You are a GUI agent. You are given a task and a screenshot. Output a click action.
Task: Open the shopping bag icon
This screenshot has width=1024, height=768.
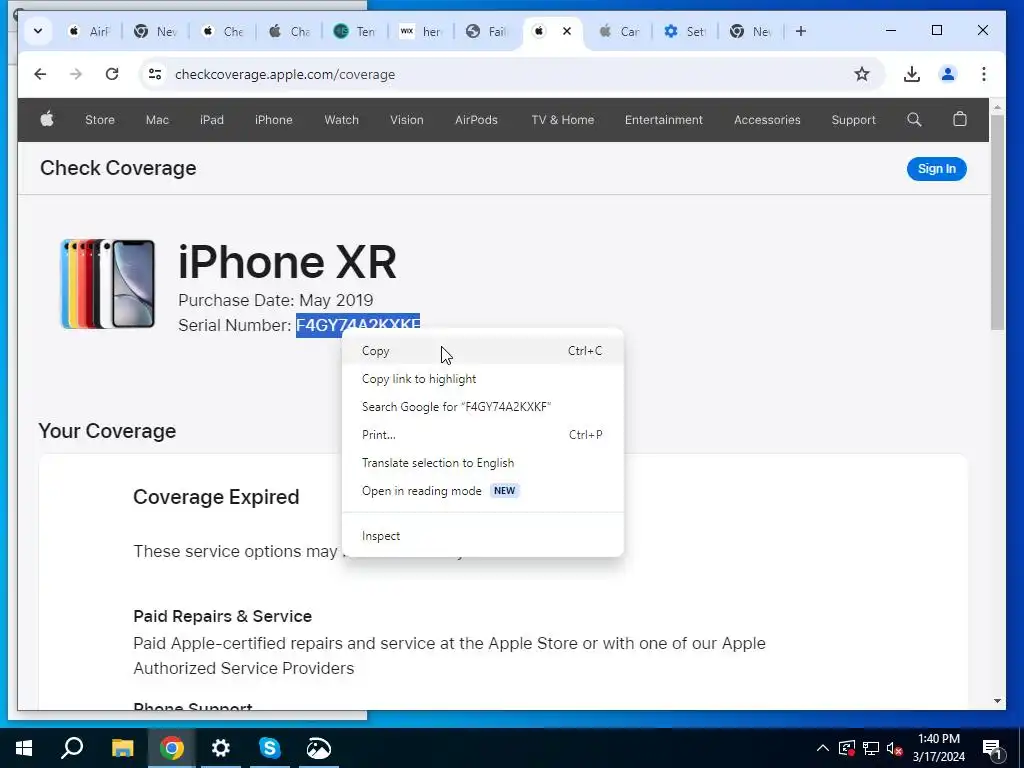pyautogui.click(x=959, y=119)
